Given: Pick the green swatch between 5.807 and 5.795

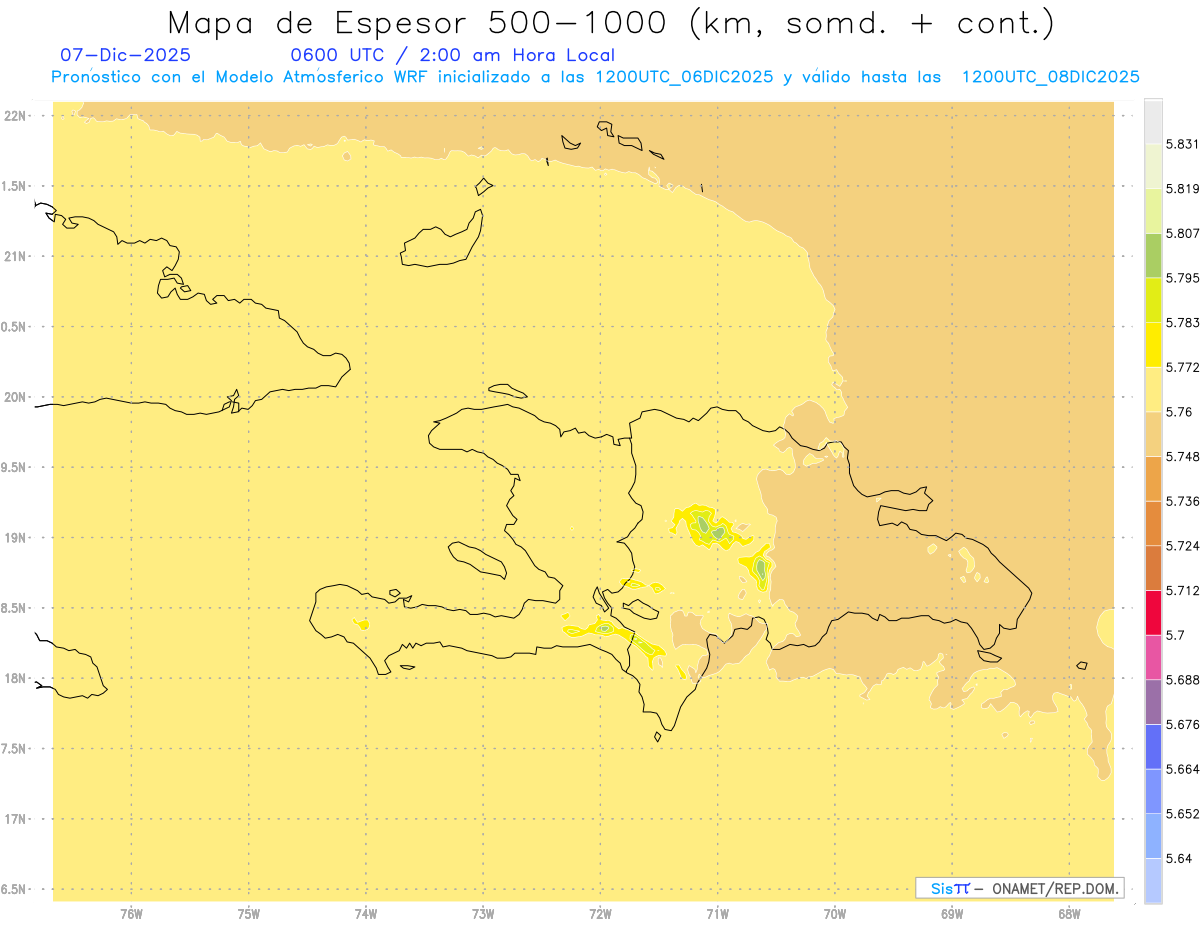Looking at the screenshot, I should pos(1153,255).
